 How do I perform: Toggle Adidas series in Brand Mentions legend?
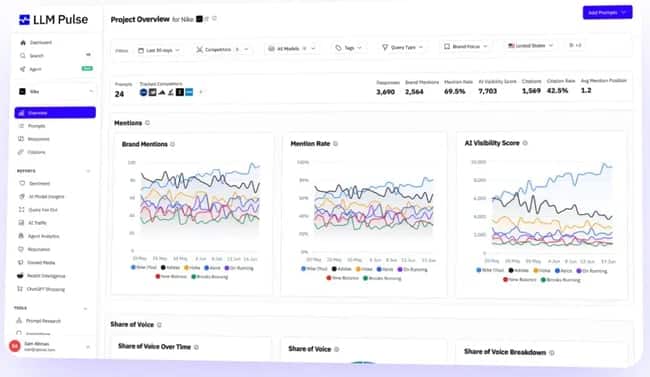tap(170, 268)
